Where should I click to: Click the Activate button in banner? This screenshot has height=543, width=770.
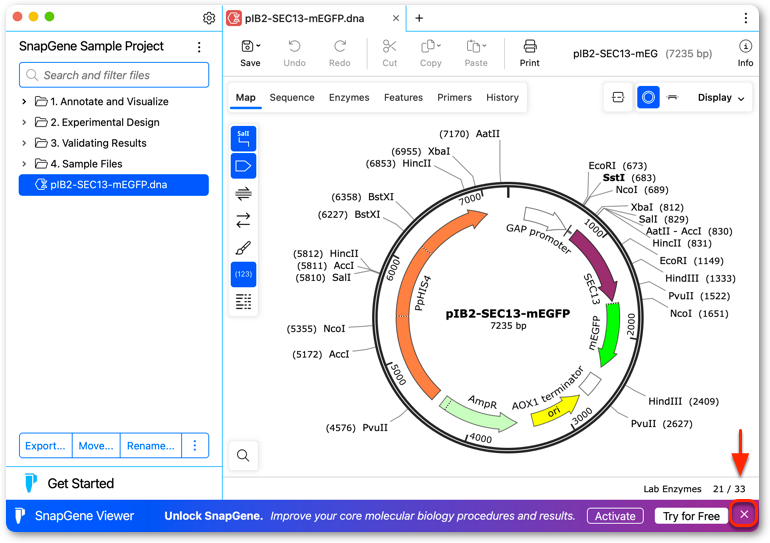pyautogui.click(x=615, y=516)
